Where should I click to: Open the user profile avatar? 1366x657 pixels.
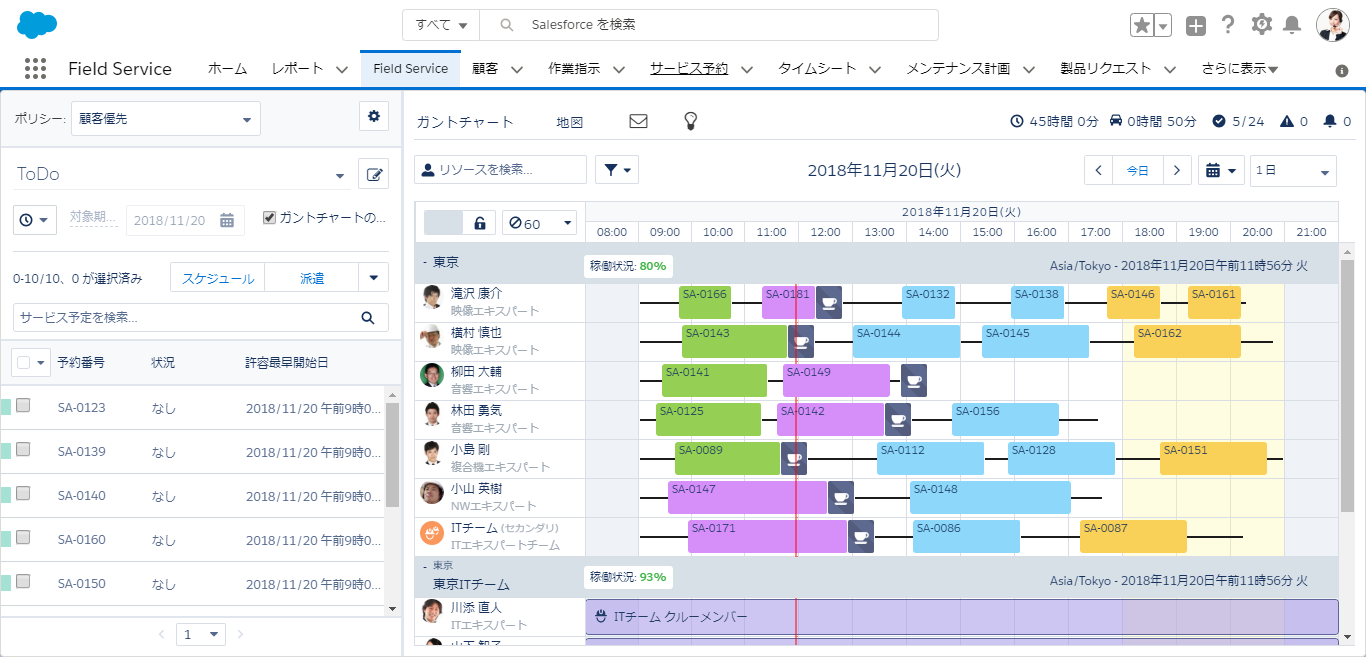coord(1333,25)
